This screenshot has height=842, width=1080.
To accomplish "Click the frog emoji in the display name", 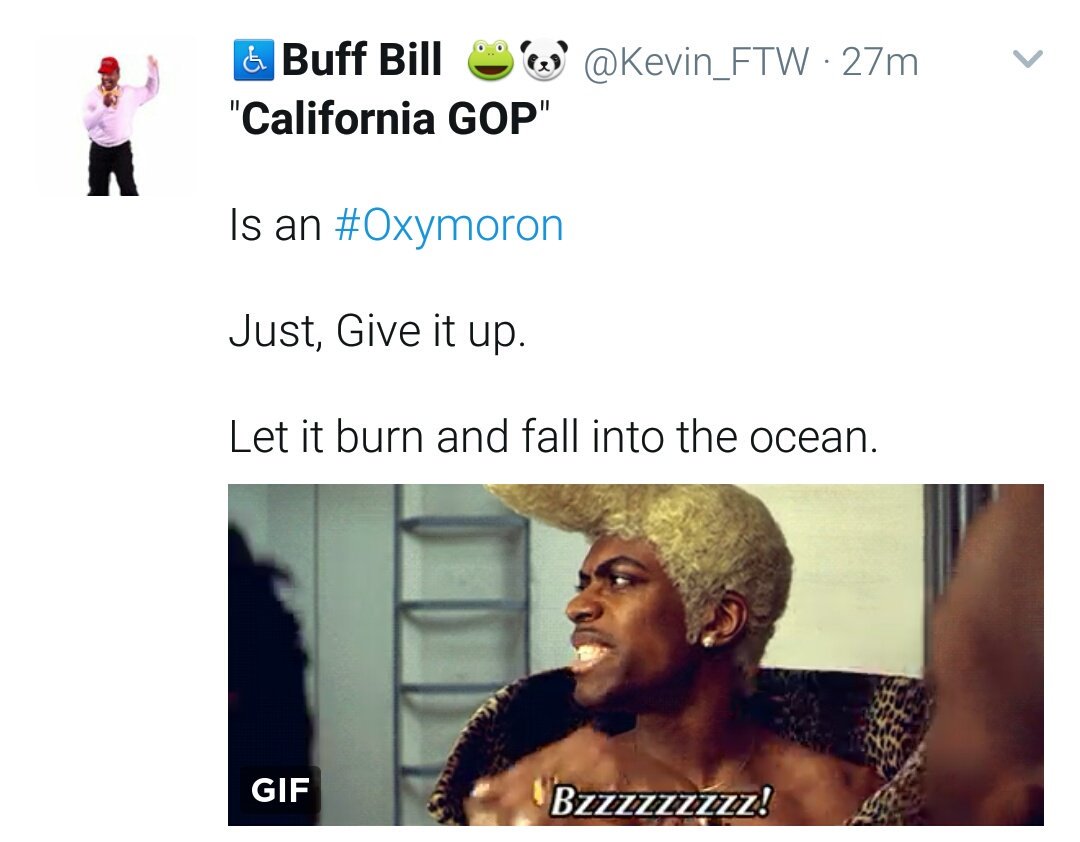I will point(490,61).
